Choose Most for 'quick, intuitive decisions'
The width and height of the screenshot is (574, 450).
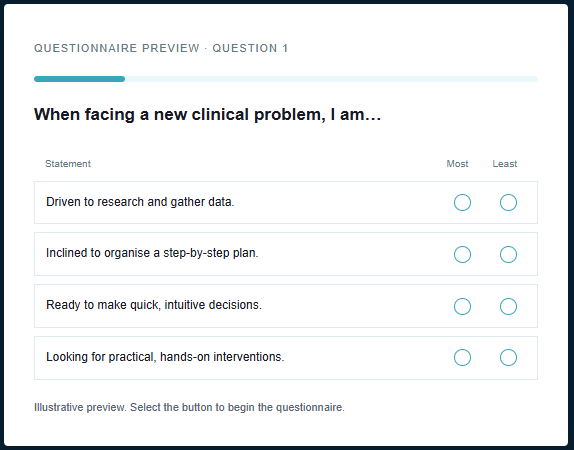coord(462,306)
